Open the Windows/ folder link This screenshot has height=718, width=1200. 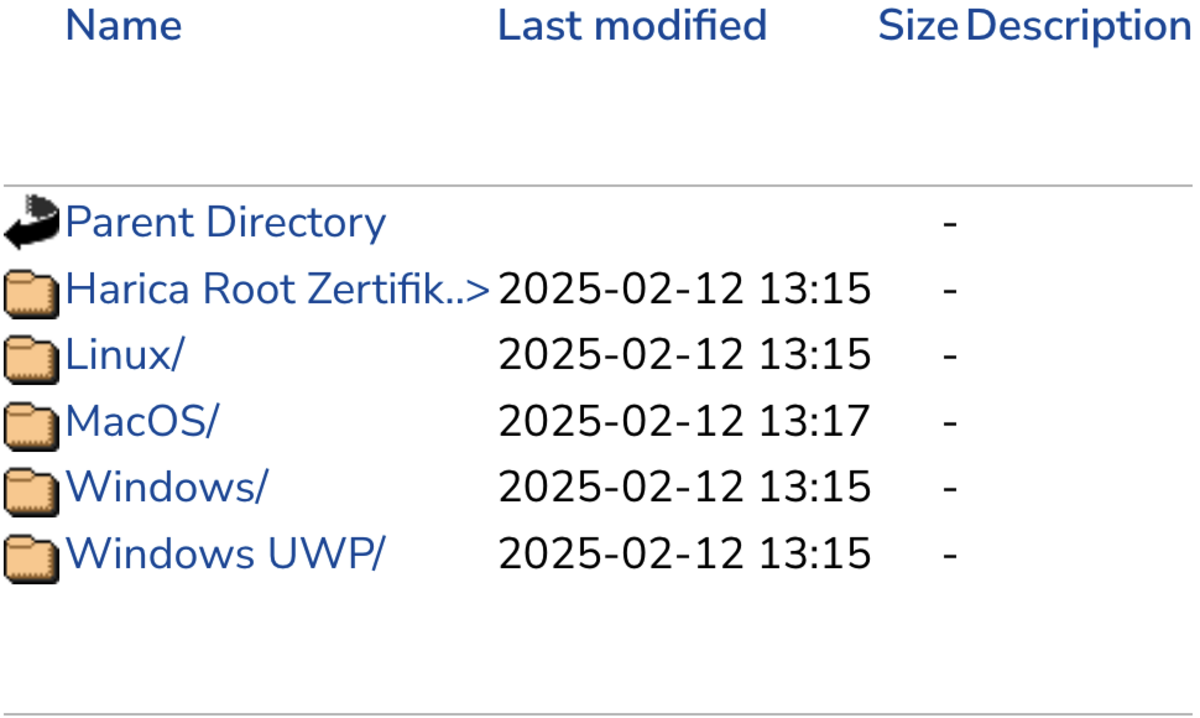pos(167,487)
